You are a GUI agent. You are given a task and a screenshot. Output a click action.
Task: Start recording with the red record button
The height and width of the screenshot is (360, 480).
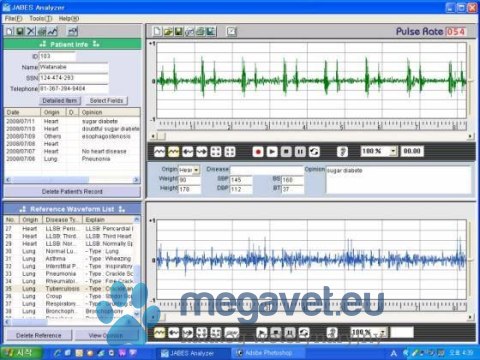[258, 152]
